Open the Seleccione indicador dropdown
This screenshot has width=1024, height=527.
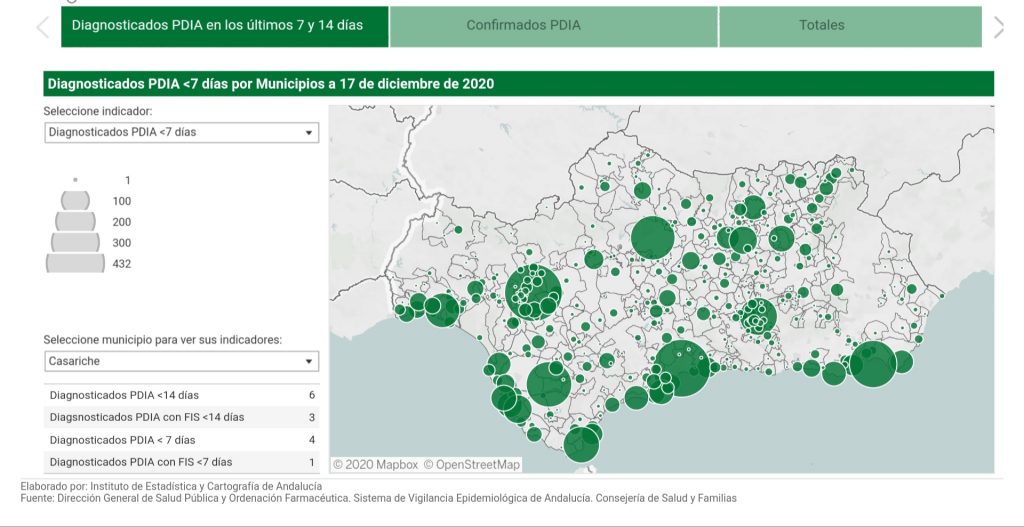pyautogui.click(x=181, y=132)
